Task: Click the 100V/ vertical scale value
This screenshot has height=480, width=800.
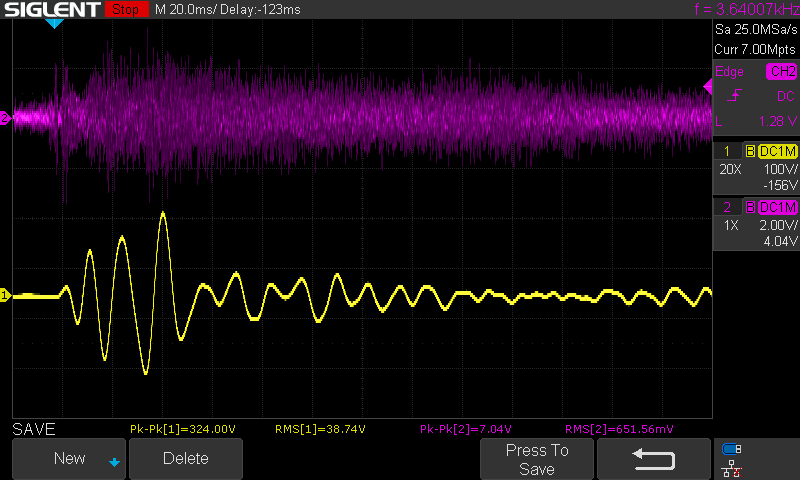Action: 780,169
